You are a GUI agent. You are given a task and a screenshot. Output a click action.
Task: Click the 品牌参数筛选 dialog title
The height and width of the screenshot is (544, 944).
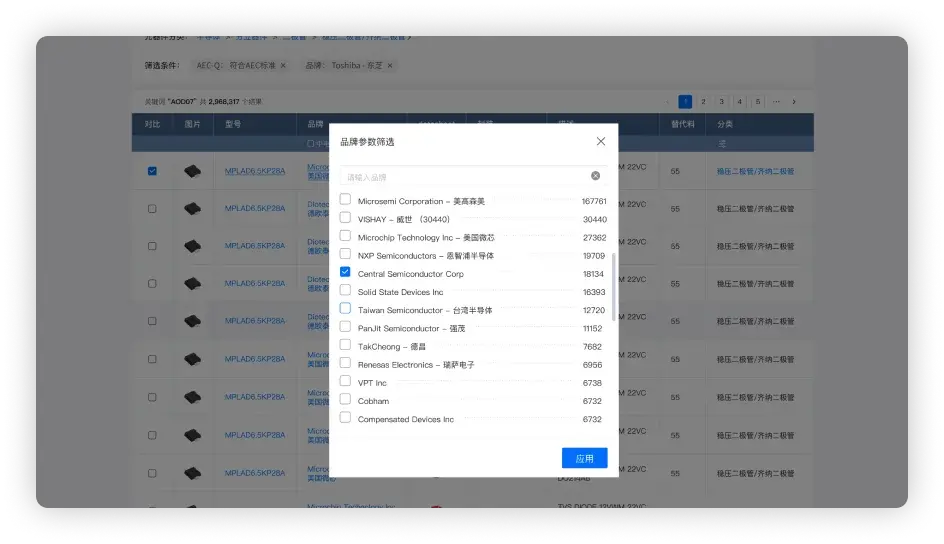point(367,142)
